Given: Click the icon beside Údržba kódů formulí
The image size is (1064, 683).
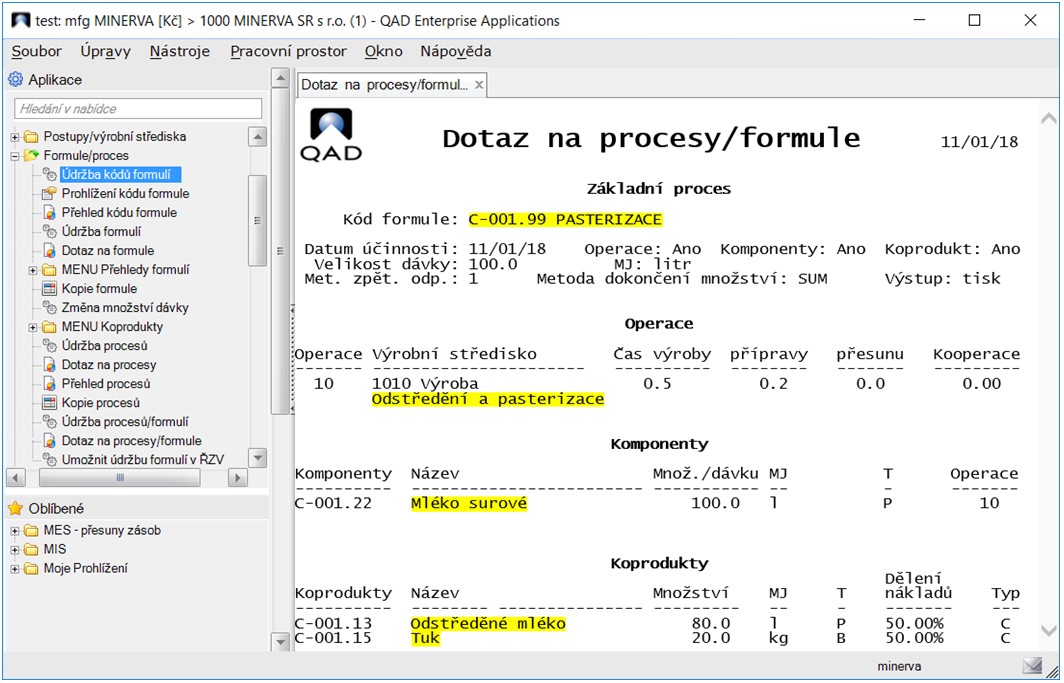Looking at the screenshot, I should [x=50, y=174].
